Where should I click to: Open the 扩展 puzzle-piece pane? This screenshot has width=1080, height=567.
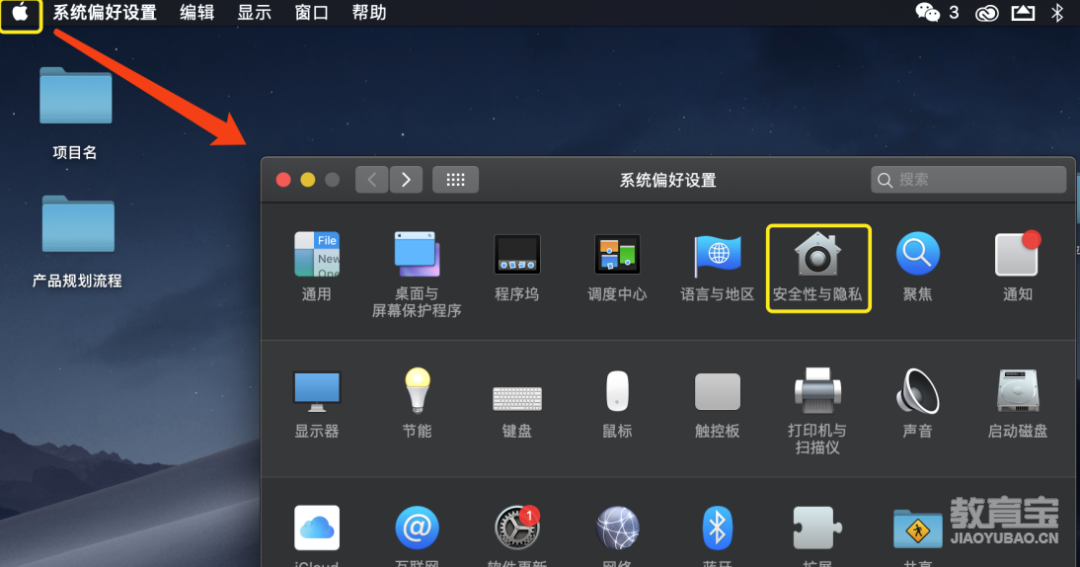(818, 528)
